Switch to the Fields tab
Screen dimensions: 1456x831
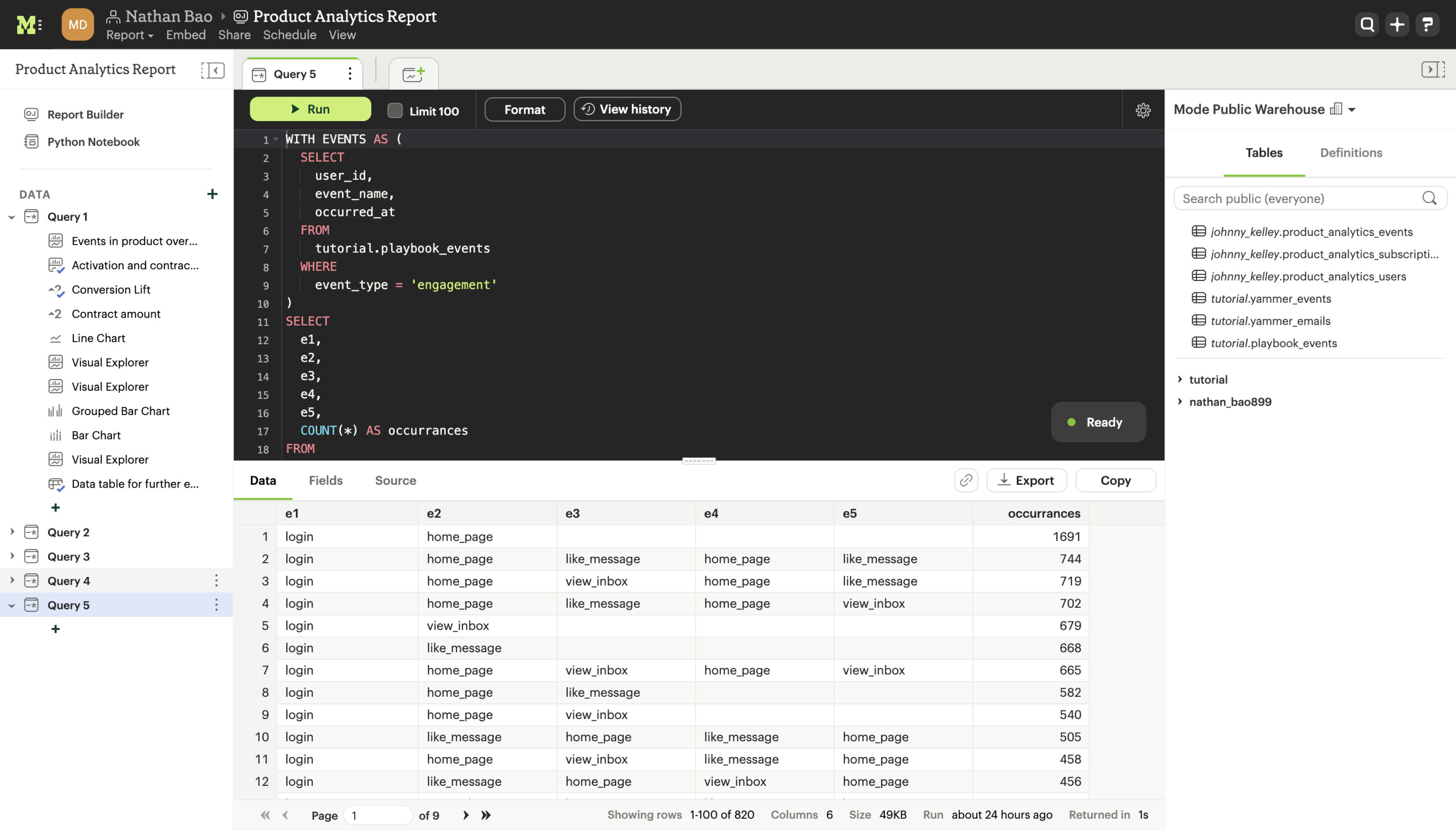[x=325, y=480]
